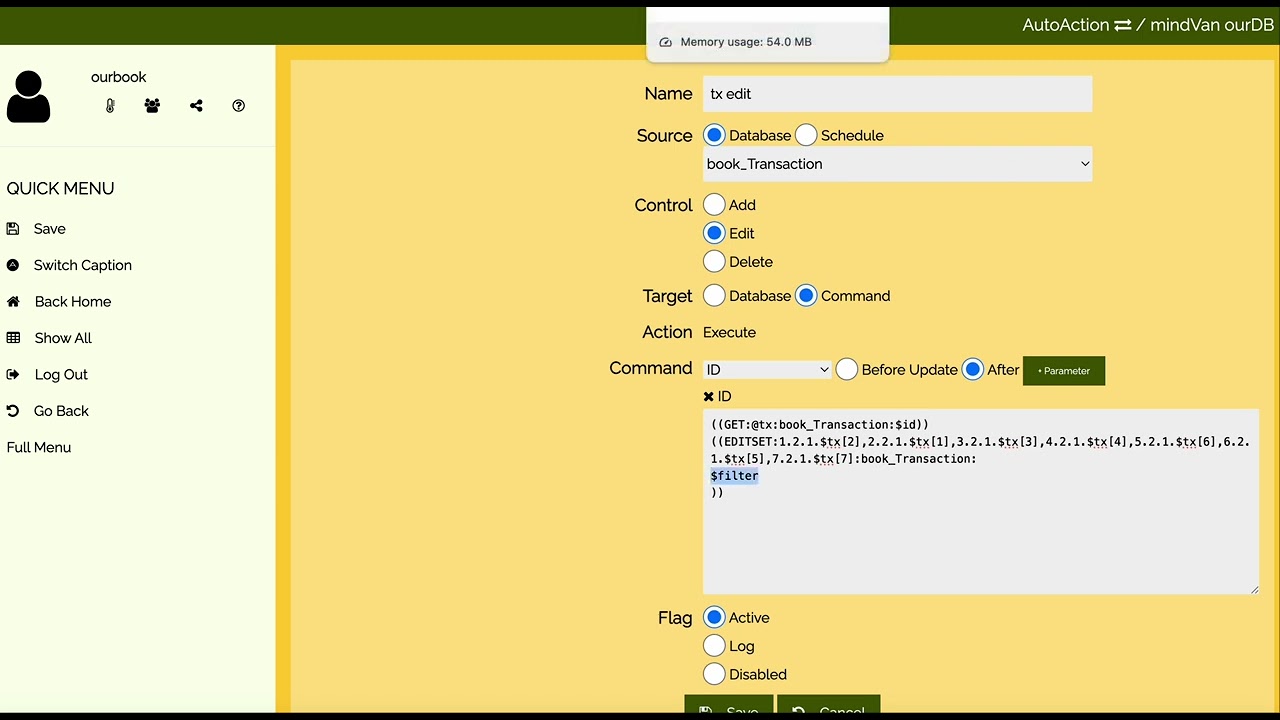This screenshot has height=720, width=1280.
Task: Set Target to Command
Action: tap(806, 296)
